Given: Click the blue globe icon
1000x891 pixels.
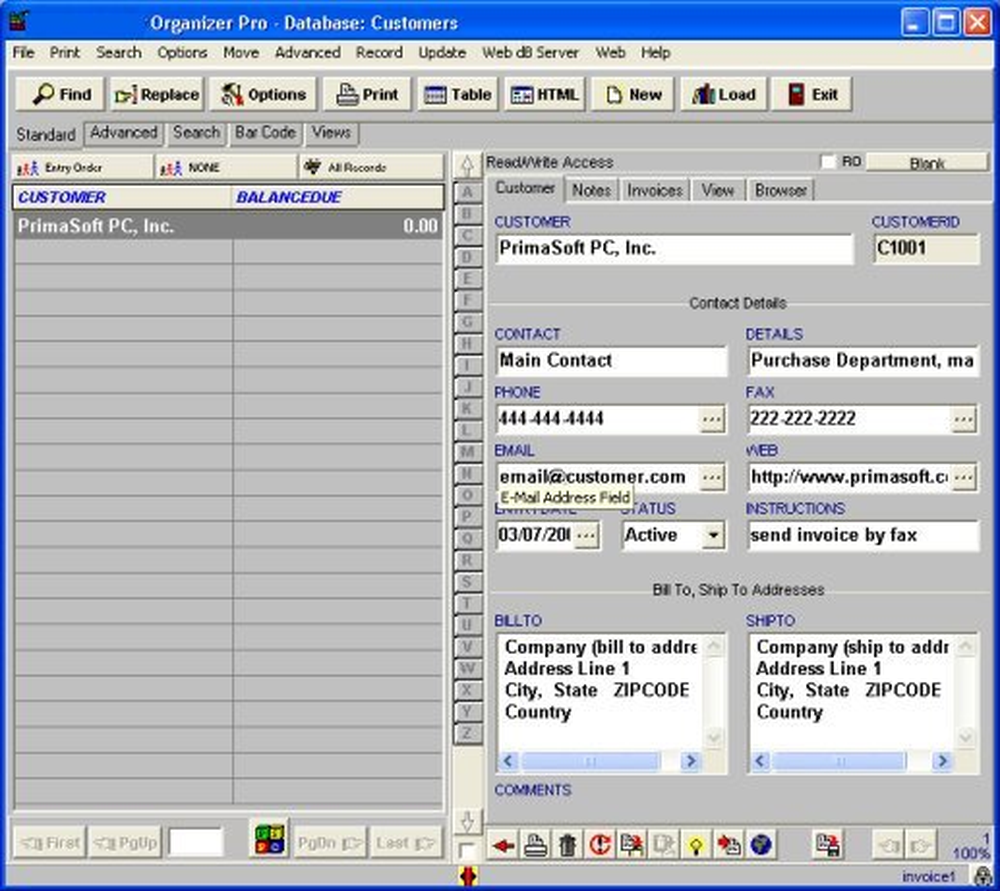Looking at the screenshot, I should tap(761, 845).
